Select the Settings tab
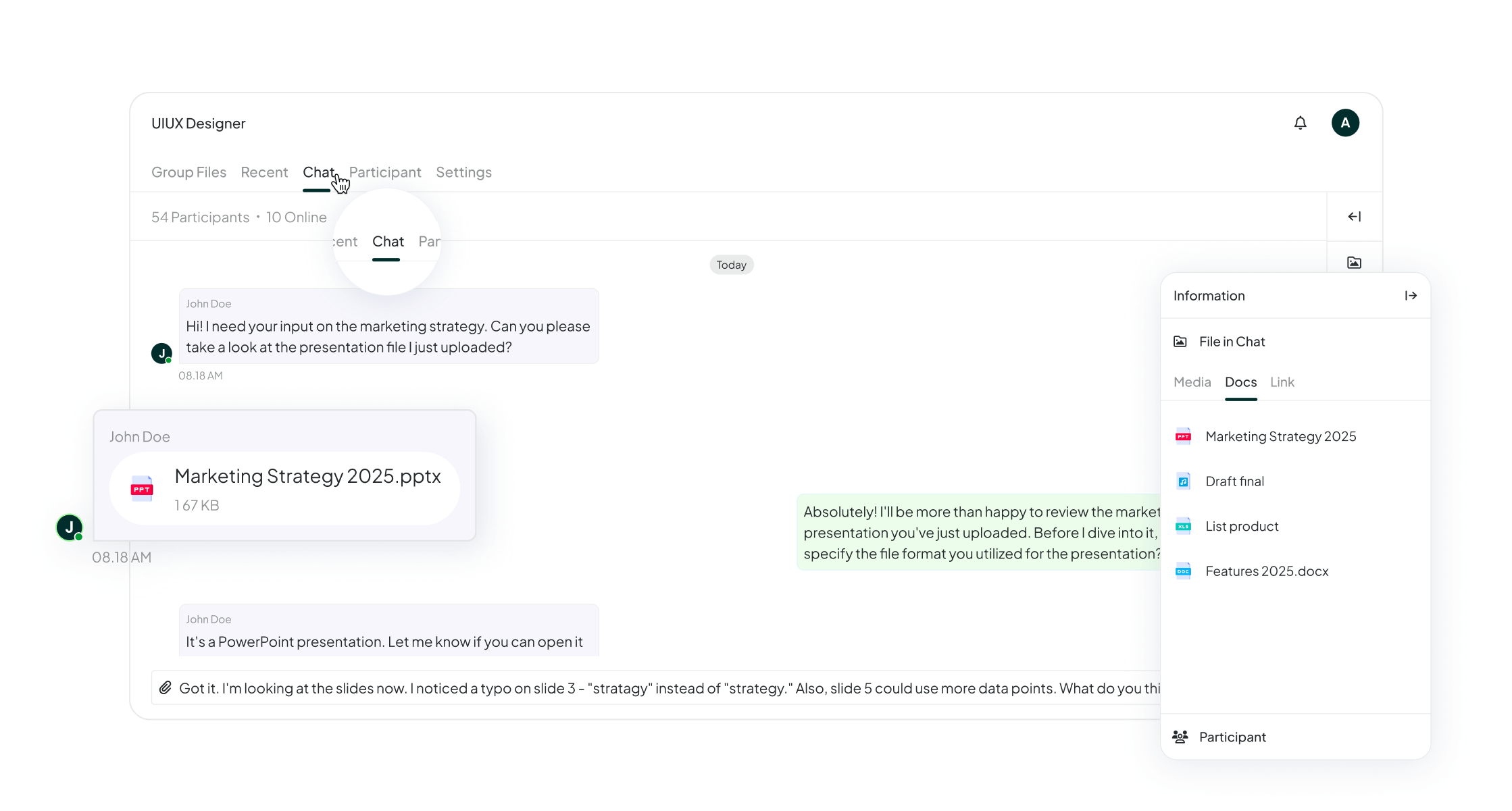Viewport: 1512px width, 811px height. (x=464, y=172)
